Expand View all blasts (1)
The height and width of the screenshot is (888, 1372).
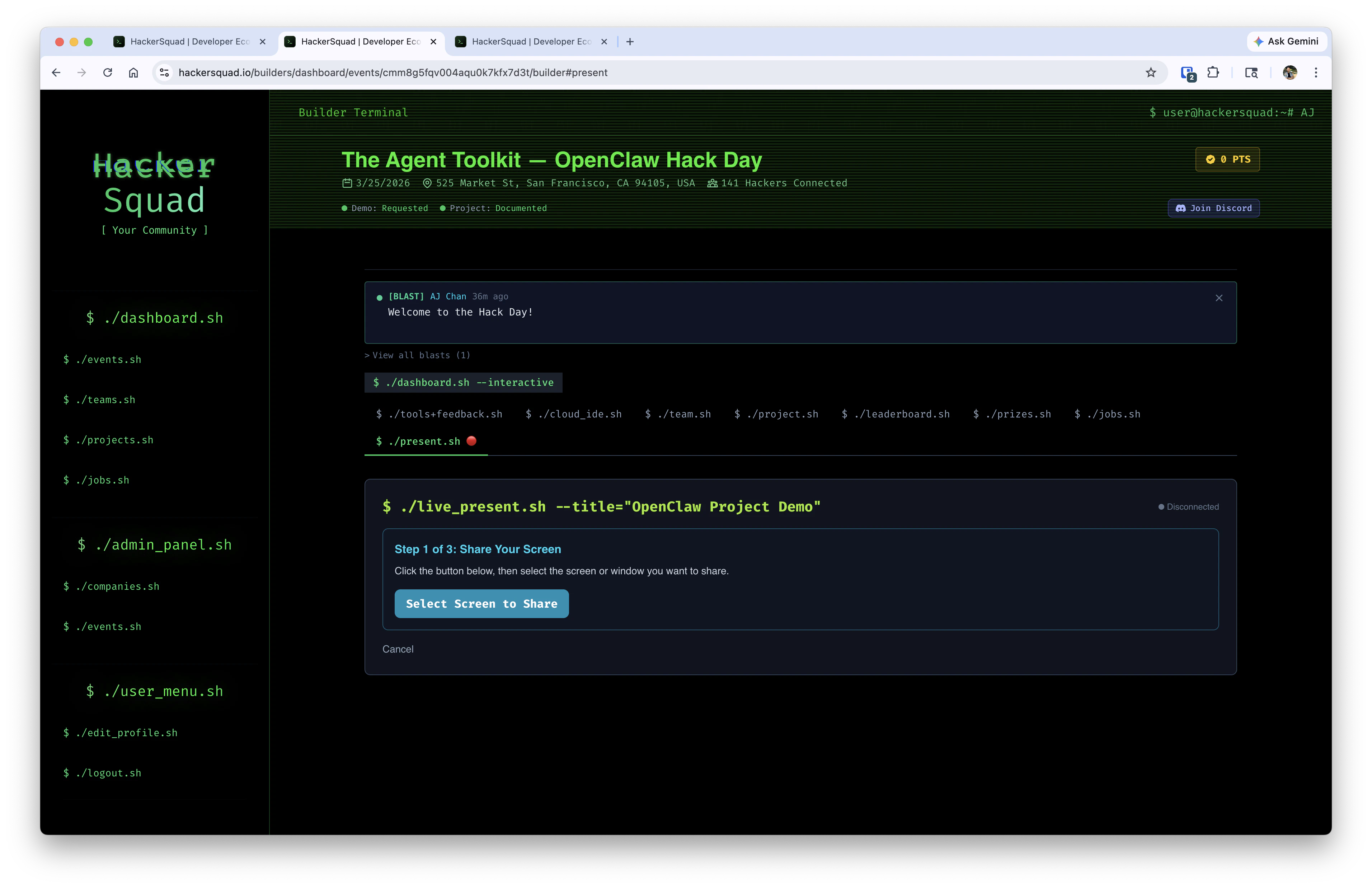418,355
